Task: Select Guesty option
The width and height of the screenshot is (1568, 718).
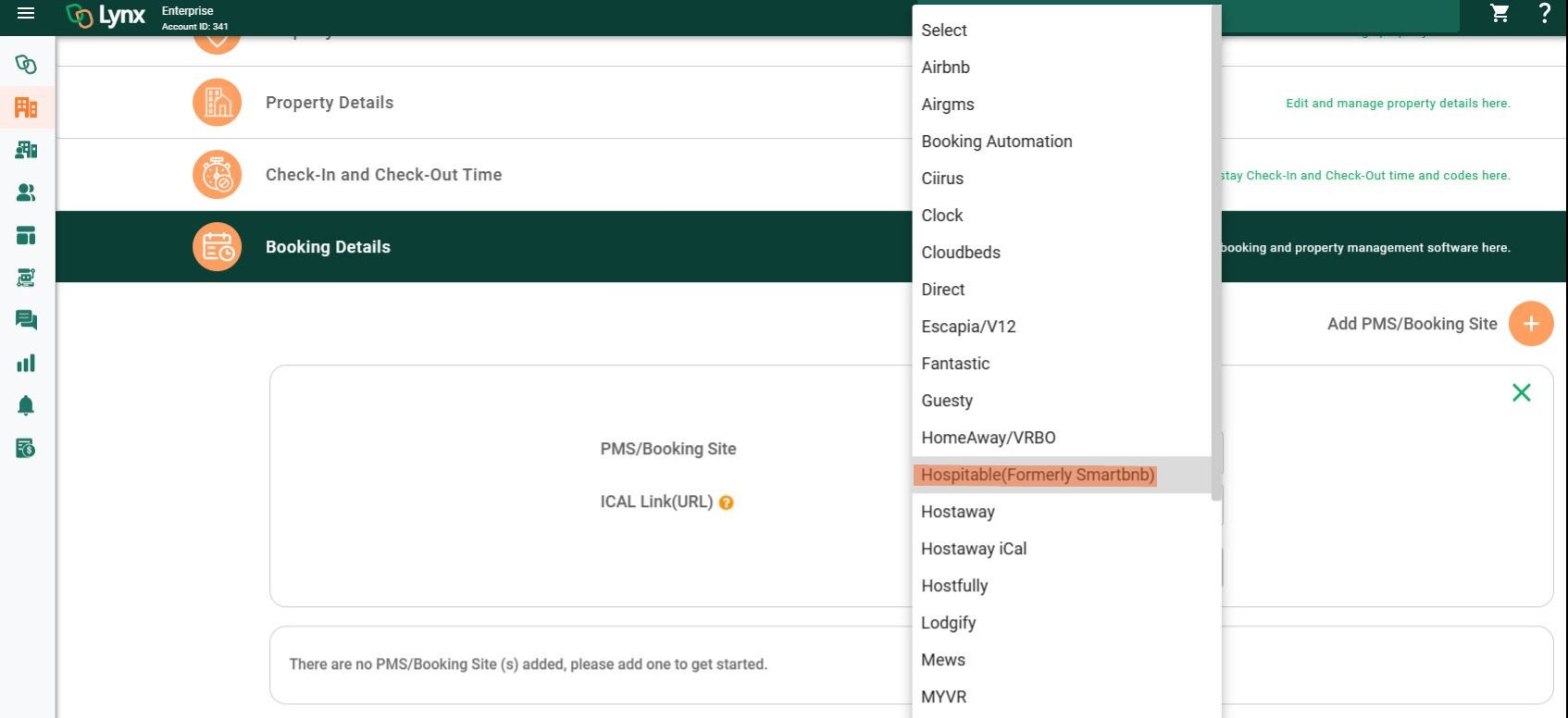Action: click(x=1062, y=401)
